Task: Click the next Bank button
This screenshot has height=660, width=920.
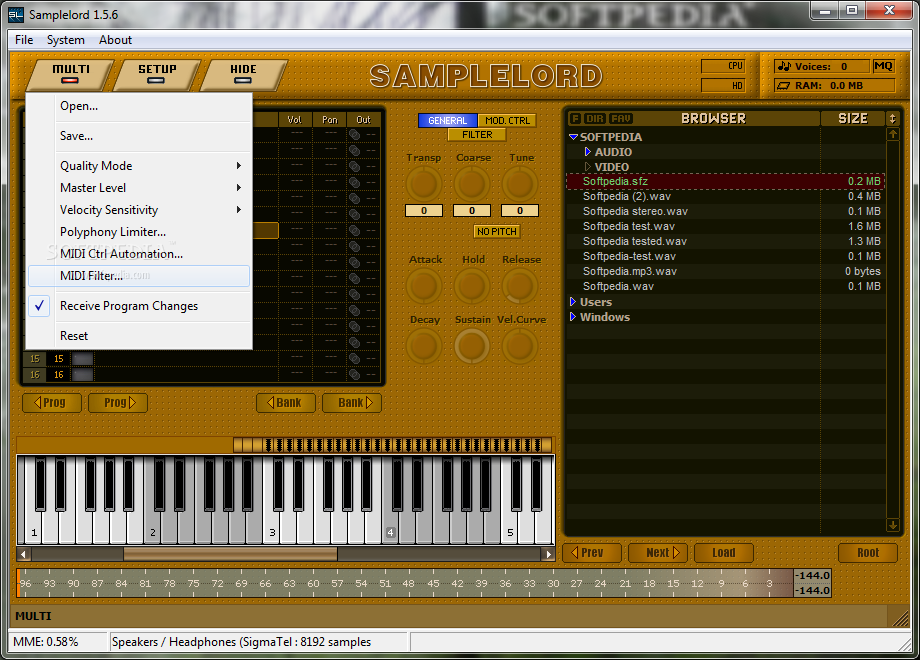Action: tap(352, 403)
